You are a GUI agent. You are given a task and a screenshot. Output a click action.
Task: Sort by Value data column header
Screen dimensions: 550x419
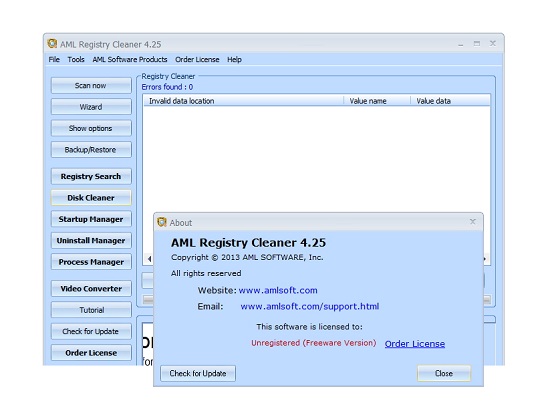coord(450,101)
